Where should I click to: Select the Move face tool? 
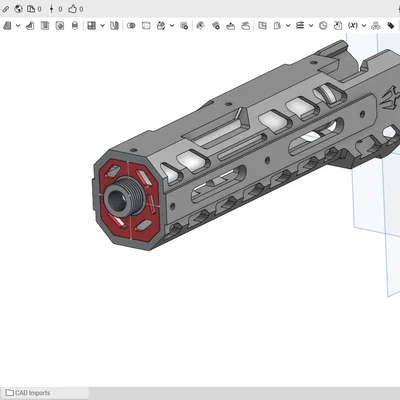pyautogui.click(x=230, y=26)
